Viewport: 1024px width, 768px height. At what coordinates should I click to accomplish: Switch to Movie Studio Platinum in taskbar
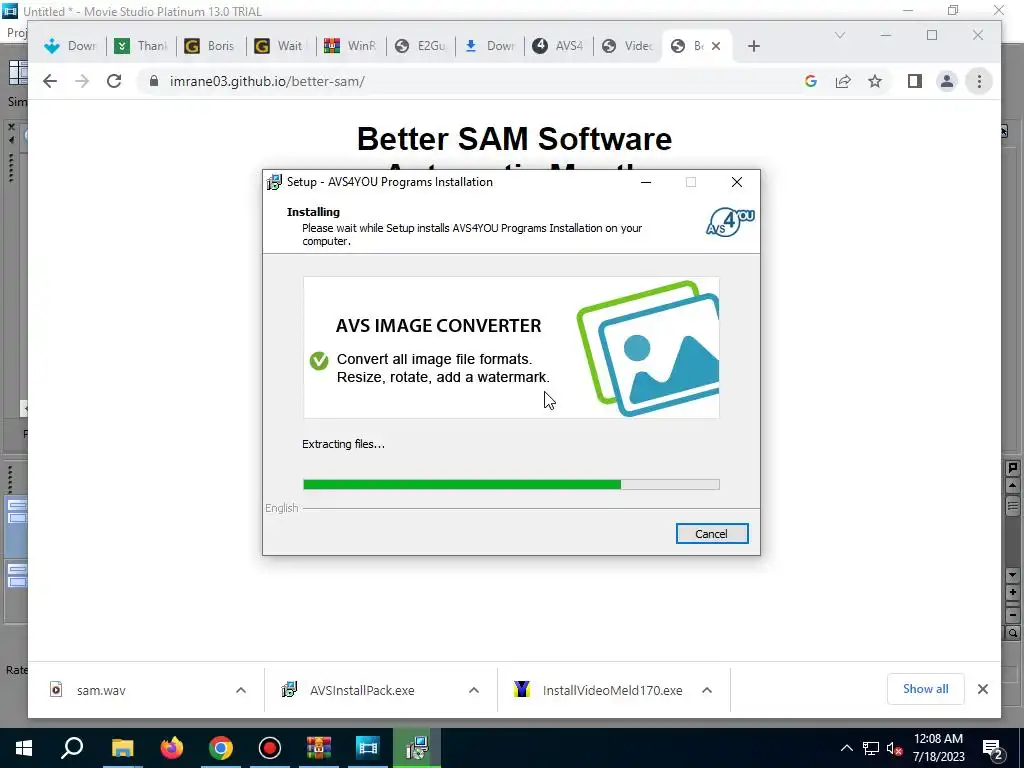[368, 748]
